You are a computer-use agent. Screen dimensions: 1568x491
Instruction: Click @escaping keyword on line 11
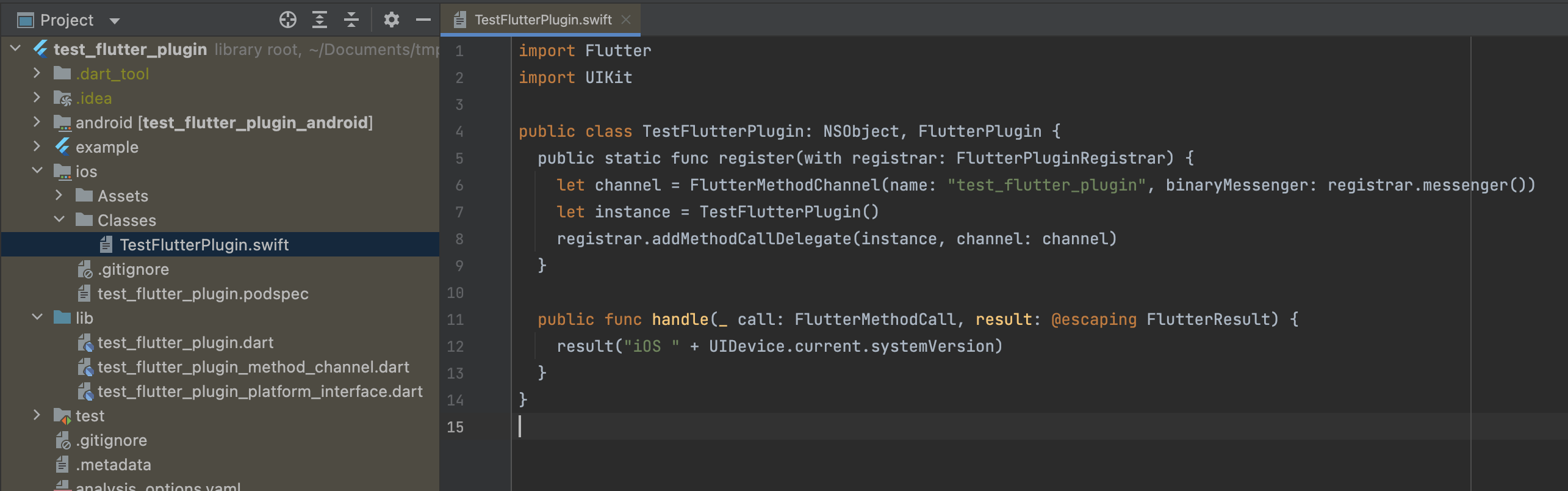pos(1094,319)
